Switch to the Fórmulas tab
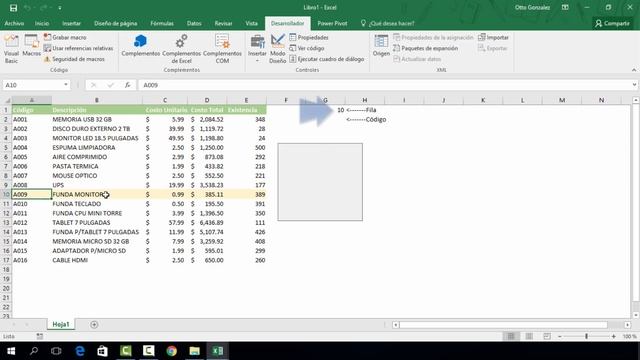The image size is (640, 360). (162, 23)
